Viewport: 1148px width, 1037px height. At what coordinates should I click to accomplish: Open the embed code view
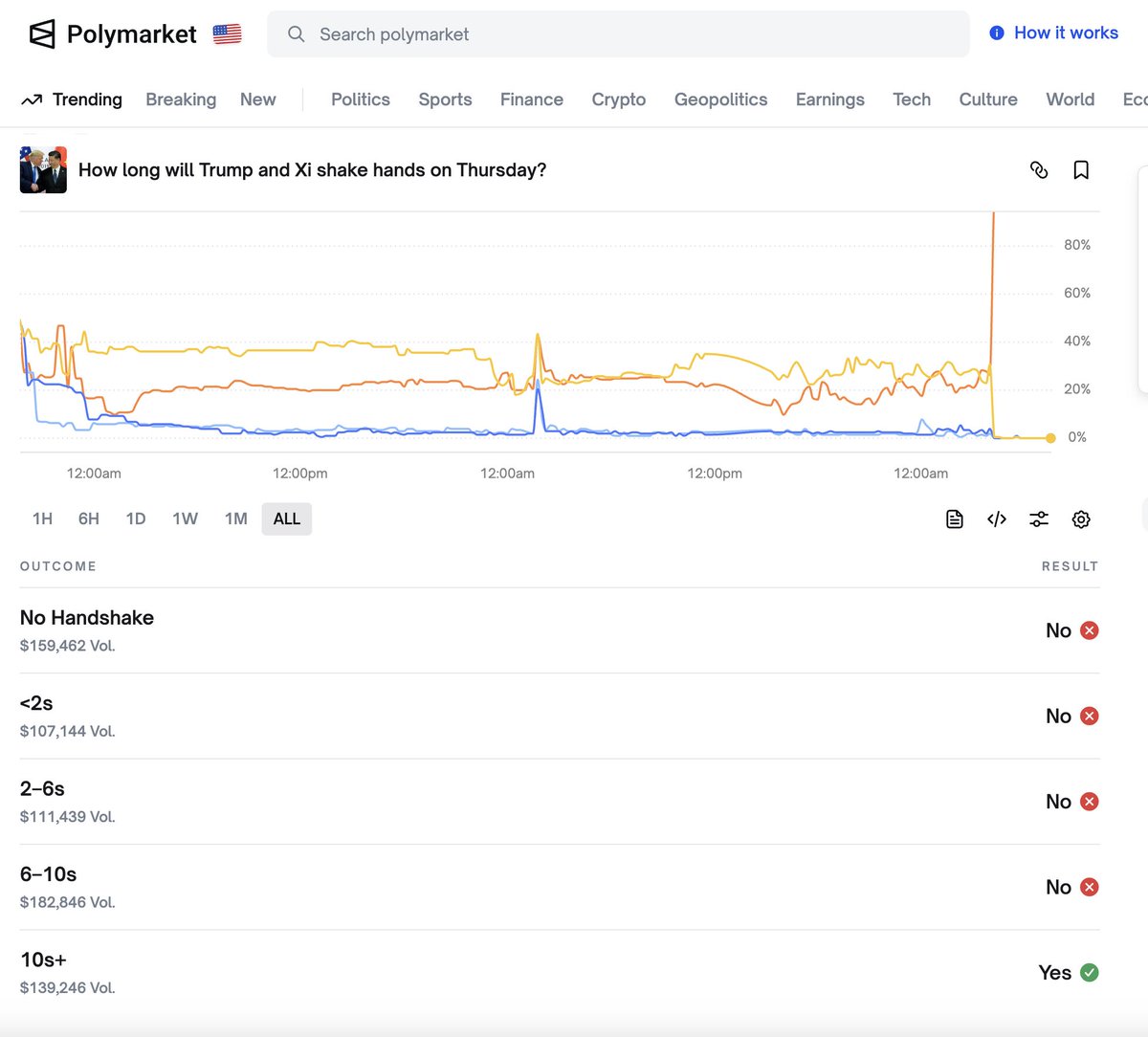[x=996, y=518]
